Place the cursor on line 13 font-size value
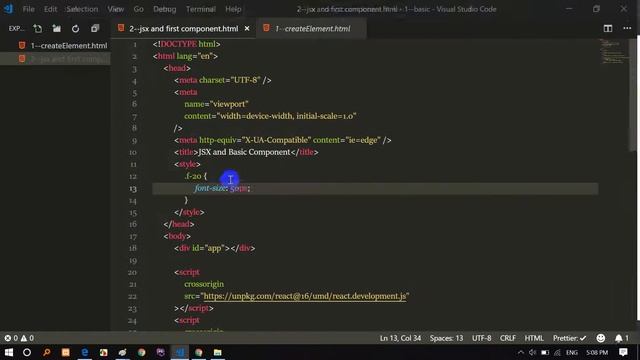The width and height of the screenshot is (640, 360). [239, 188]
